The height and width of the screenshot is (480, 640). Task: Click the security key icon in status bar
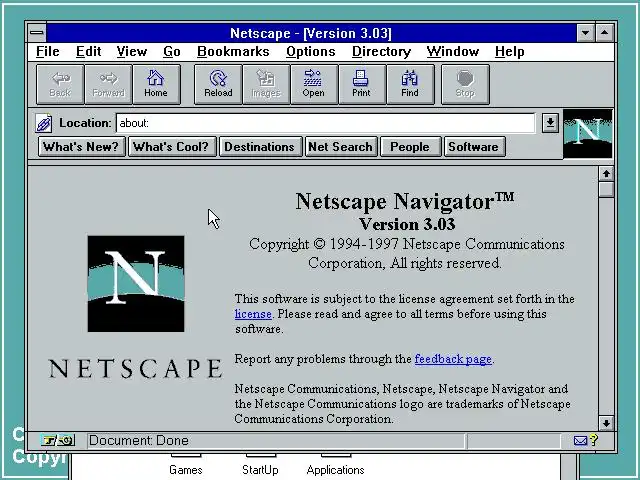(58, 440)
